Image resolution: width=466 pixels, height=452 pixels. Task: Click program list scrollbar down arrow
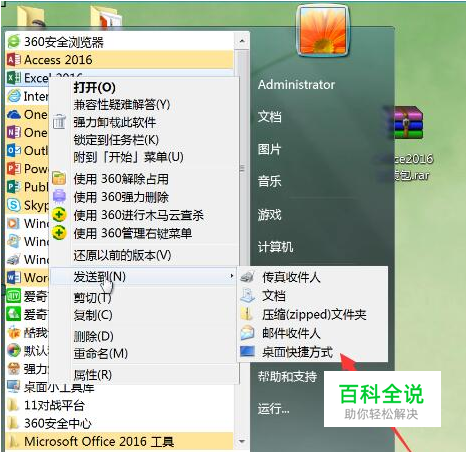coord(242,441)
